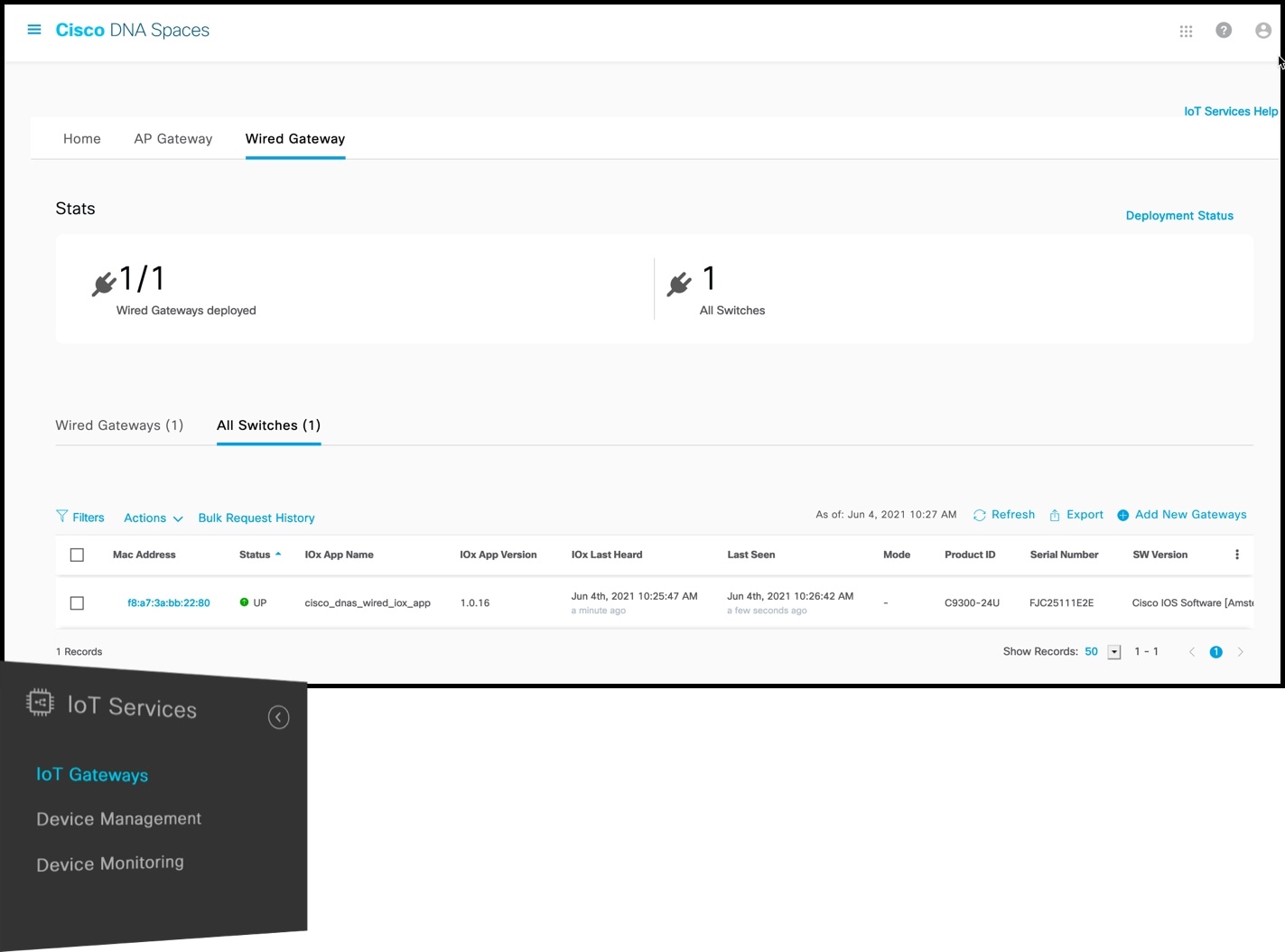Select the All Switches (1) sub-tab
The height and width of the screenshot is (952, 1285).
268,425
